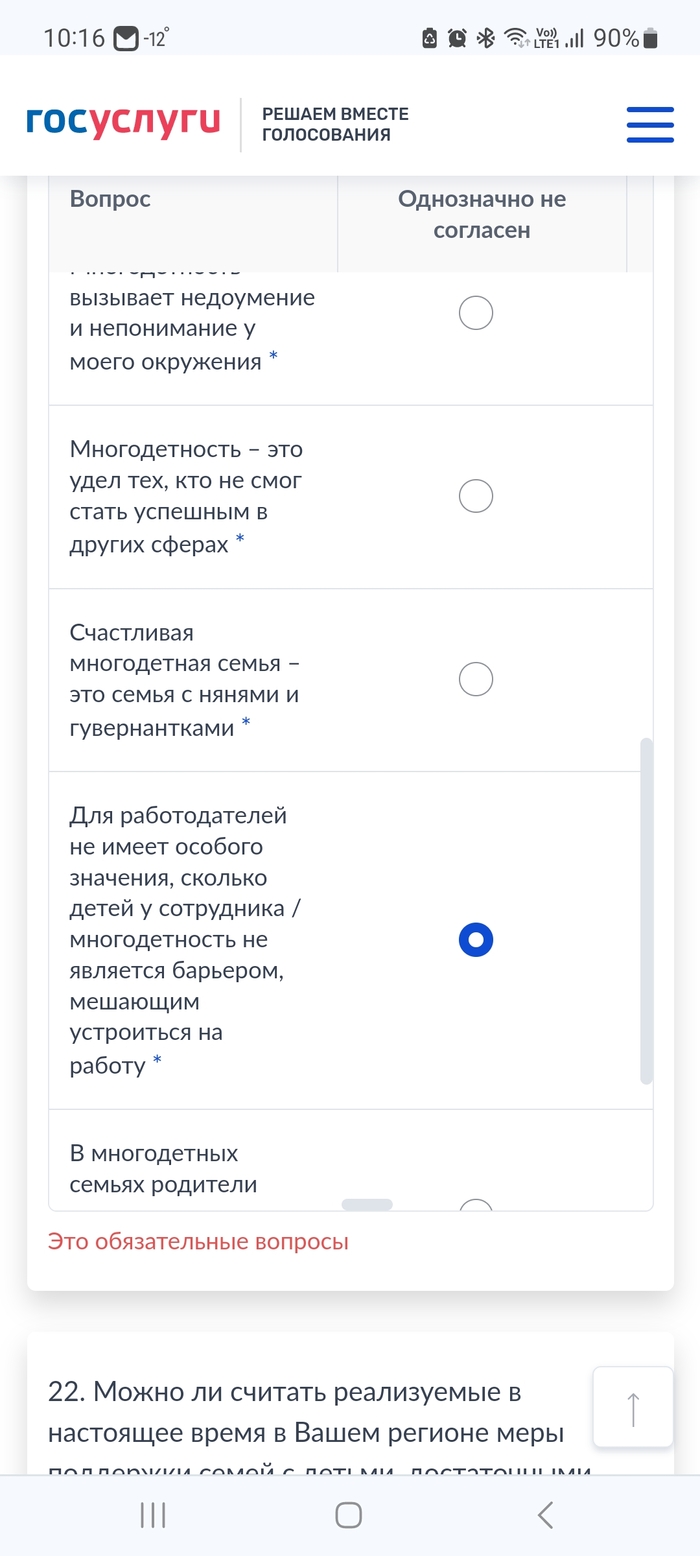This screenshot has height=1556, width=700.
Task: Select the radio button for 'Счастливая многодетная семья'
Action: click(476, 678)
